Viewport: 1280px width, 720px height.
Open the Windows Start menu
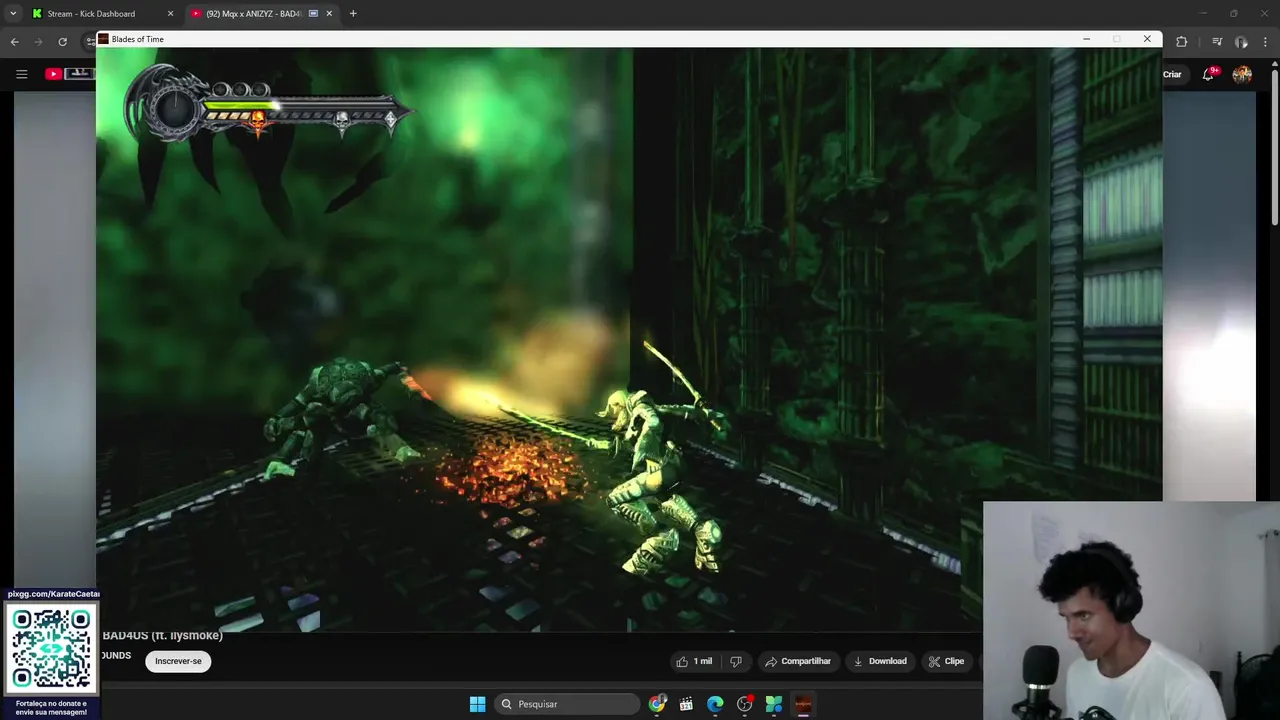(478, 704)
